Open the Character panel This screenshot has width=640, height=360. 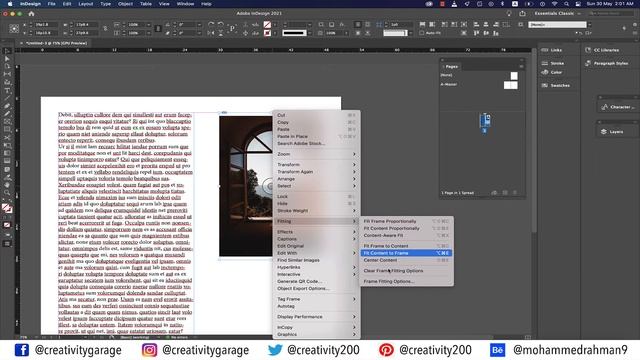click(618, 107)
